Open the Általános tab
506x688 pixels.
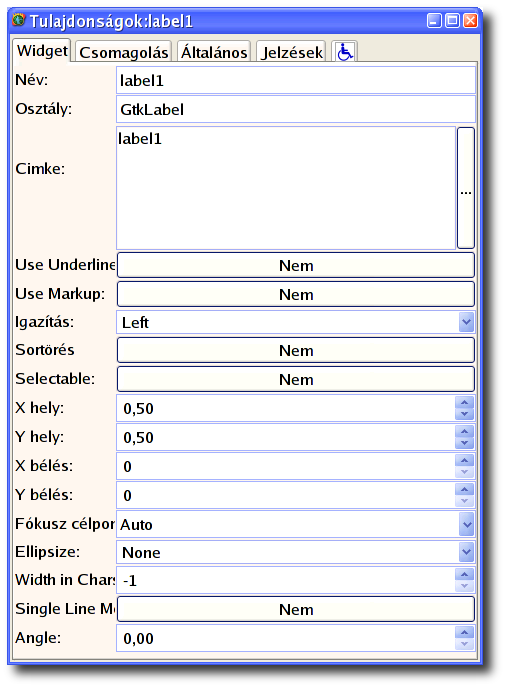214,52
